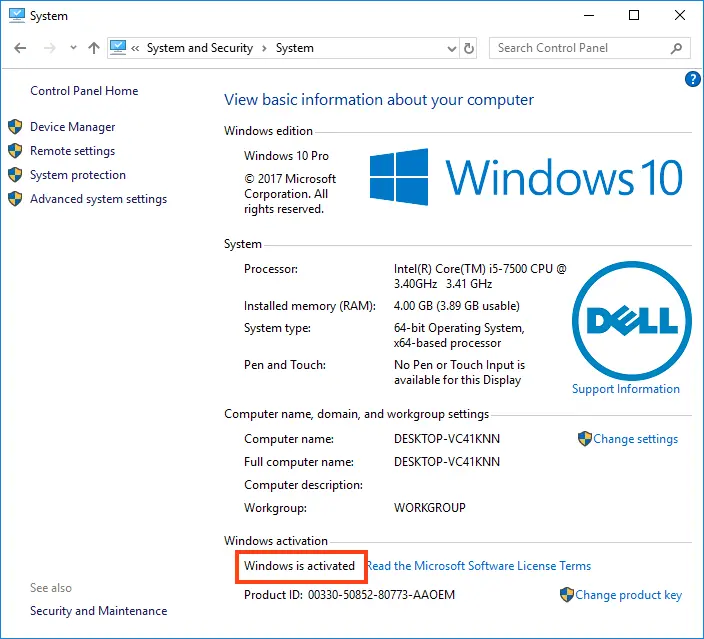Open the recent locations dropdown arrow
Viewport: 704px width, 639px height.
(73, 48)
